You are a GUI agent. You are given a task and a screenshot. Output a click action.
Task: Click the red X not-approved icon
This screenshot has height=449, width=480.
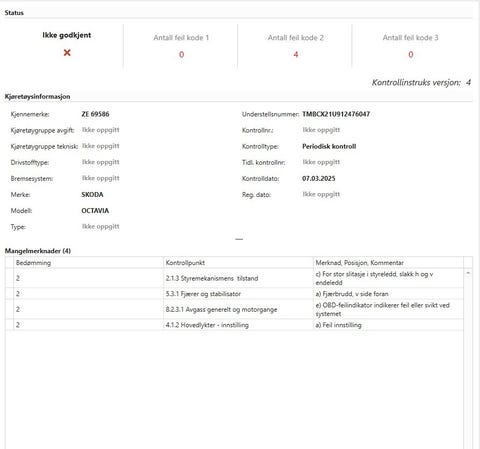coord(67,53)
